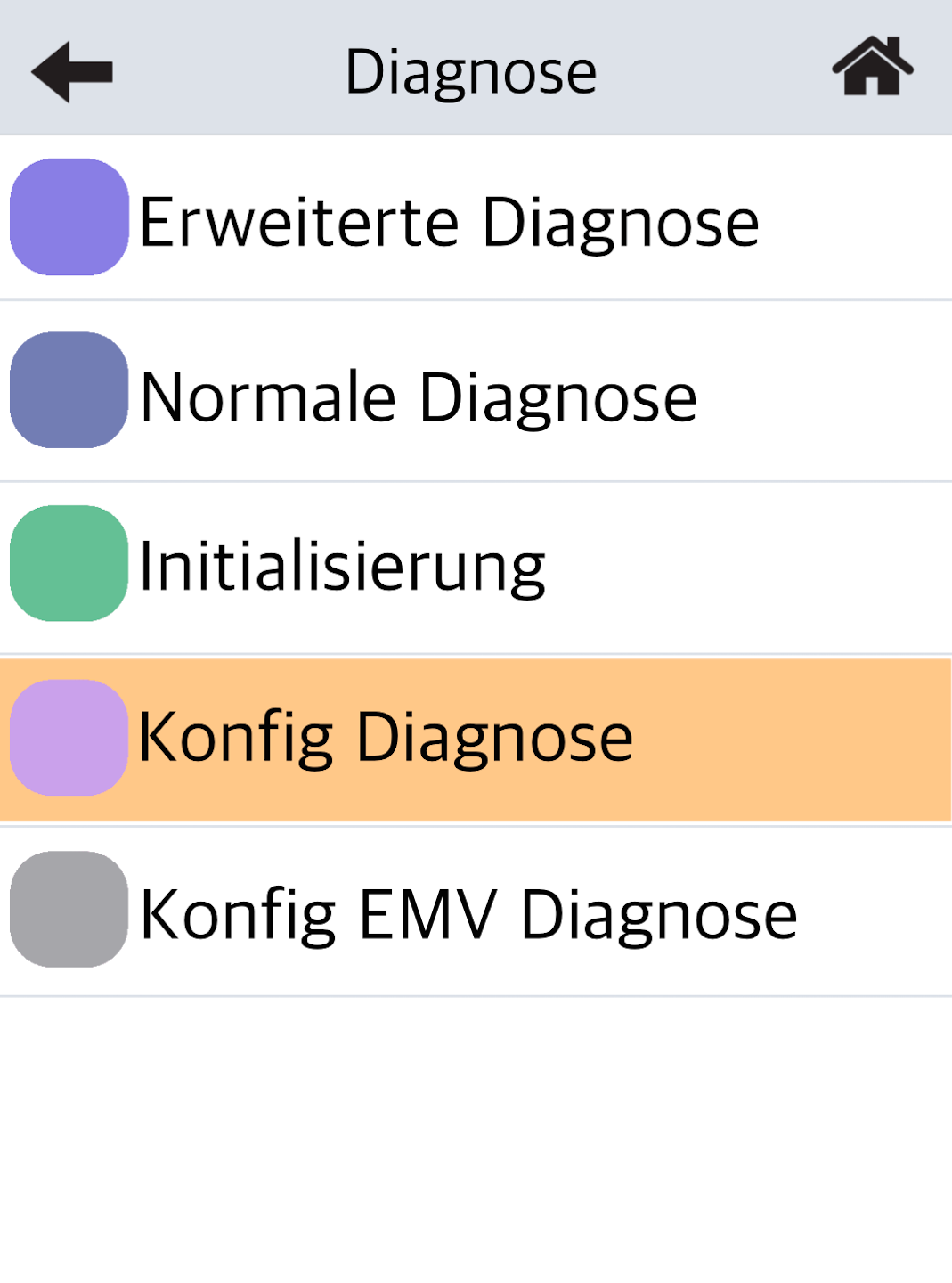Click the slate-blue Normale Diagnose icon
952x1283 pixels.
[69, 390]
